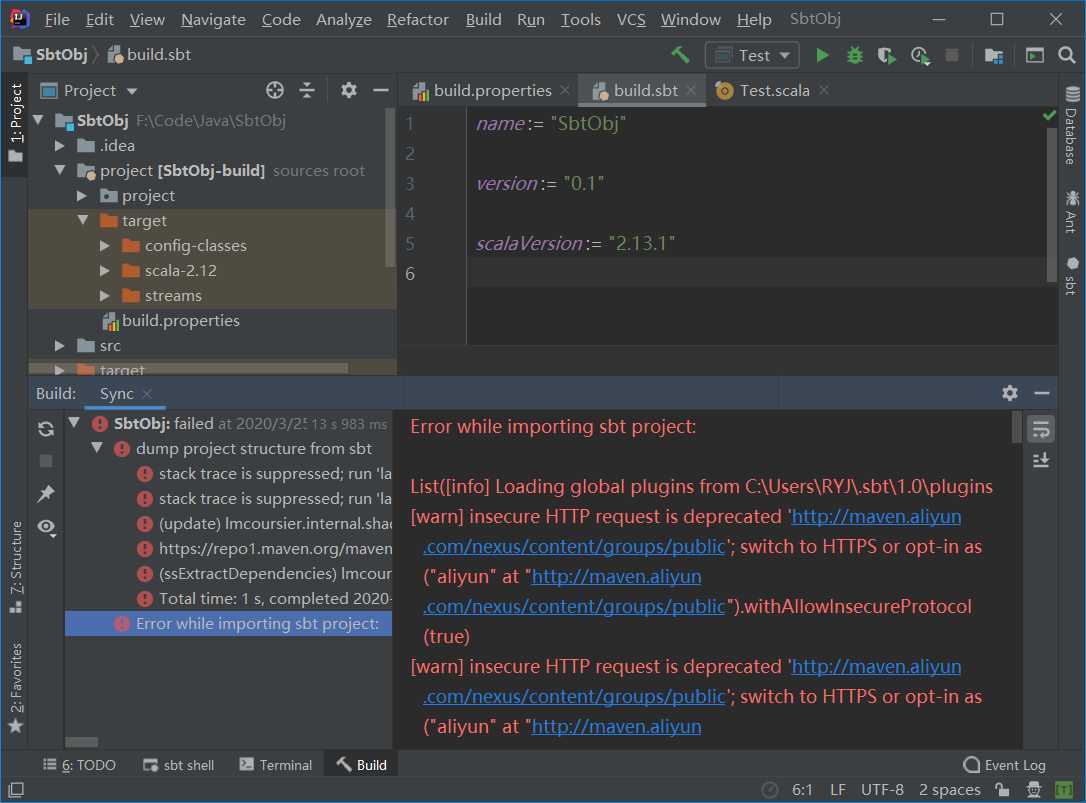The height and width of the screenshot is (803, 1086).
Task: Click the LF line separator indicator
Action: 837,789
